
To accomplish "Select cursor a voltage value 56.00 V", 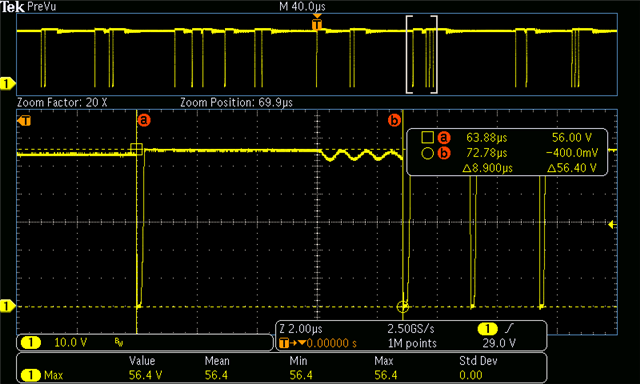I will point(571,138).
